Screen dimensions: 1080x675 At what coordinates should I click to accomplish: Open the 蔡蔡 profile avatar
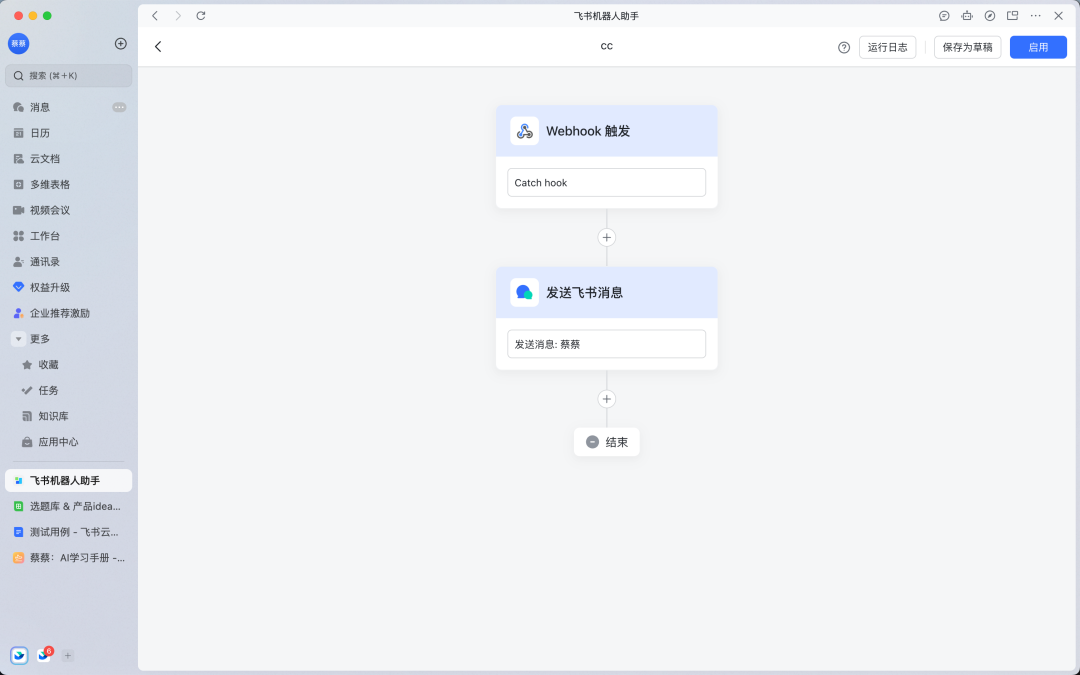19,43
